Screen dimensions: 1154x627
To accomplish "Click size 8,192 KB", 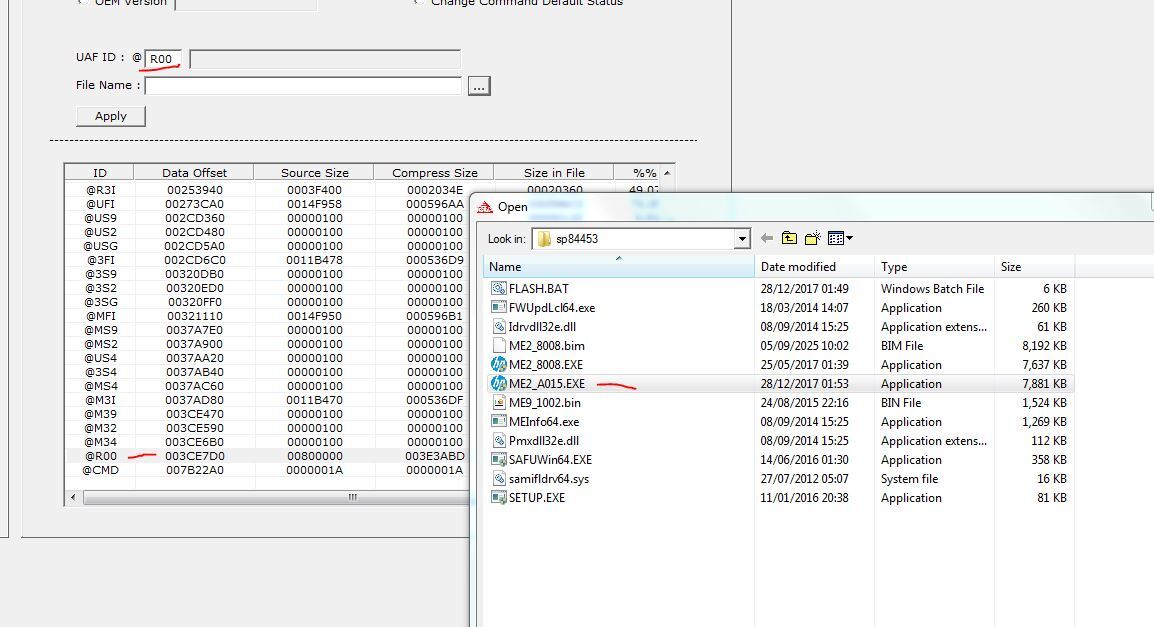I will point(1044,346).
